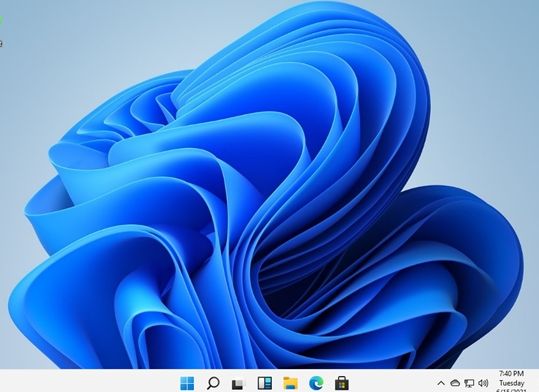Click the OneDrive cloud tray icon
Screen dimensions: 539x392
[x=455, y=383]
